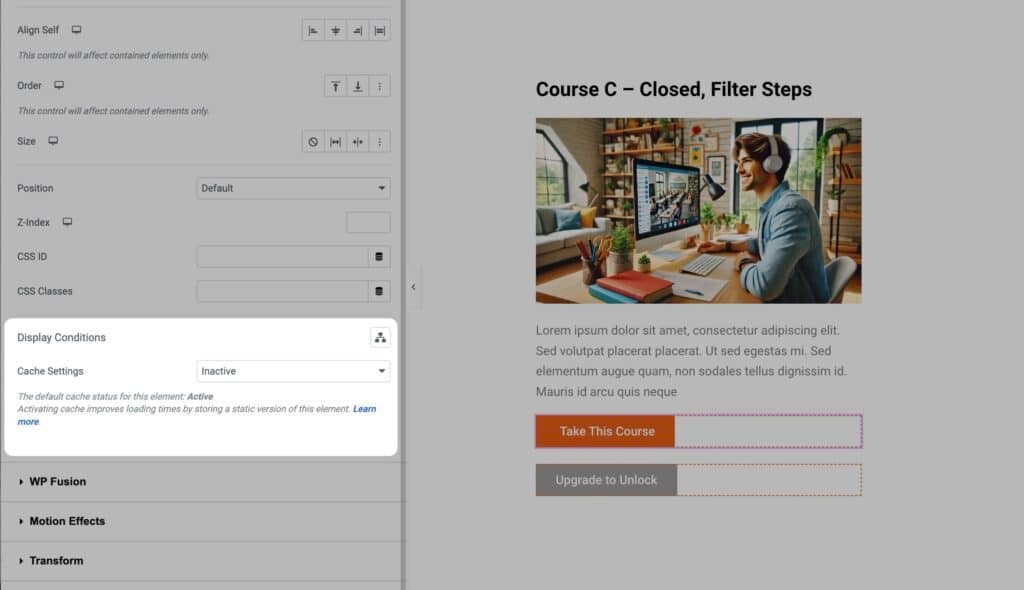The image size is (1024, 590).
Task: Set Align Self to end
Action: [357, 31]
